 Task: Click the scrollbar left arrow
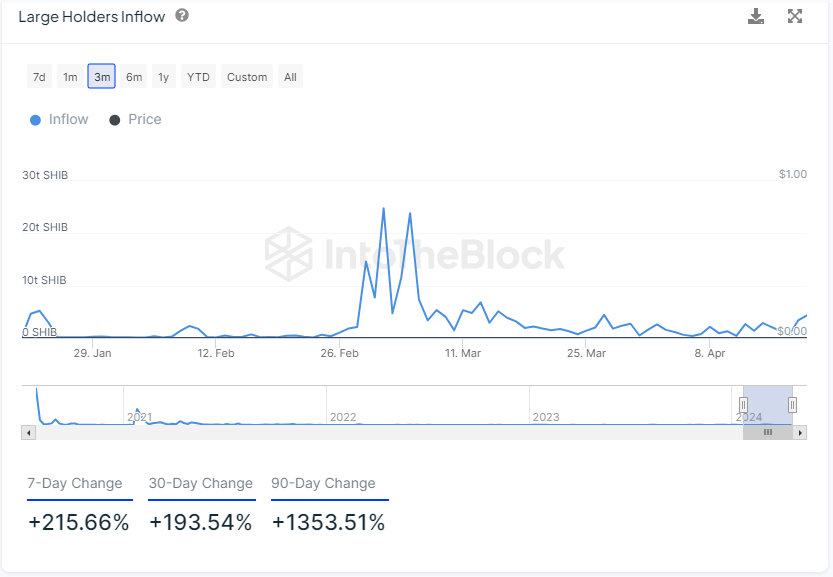(28, 432)
